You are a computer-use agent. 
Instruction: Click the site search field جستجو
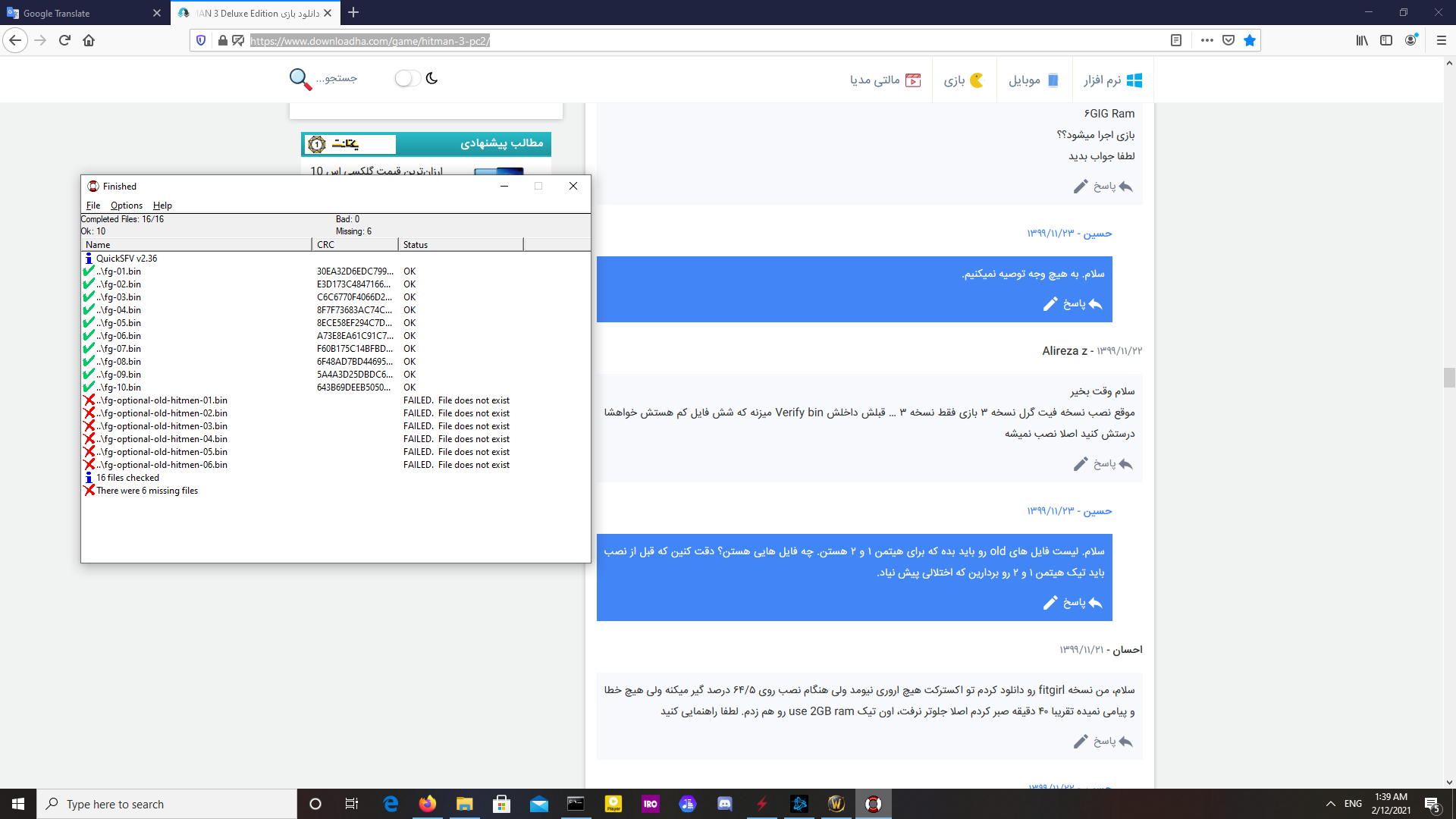point(337,78)
